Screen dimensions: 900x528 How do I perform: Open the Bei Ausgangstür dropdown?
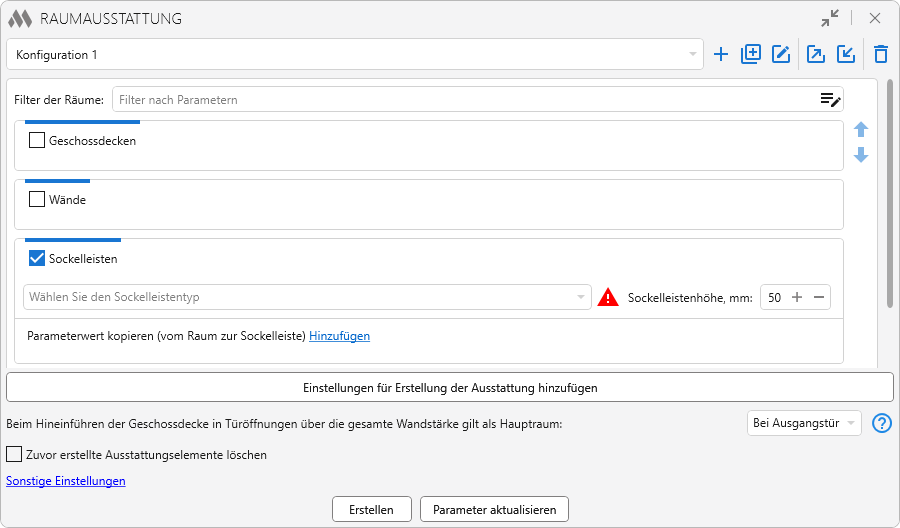click(x=803, y=423)
